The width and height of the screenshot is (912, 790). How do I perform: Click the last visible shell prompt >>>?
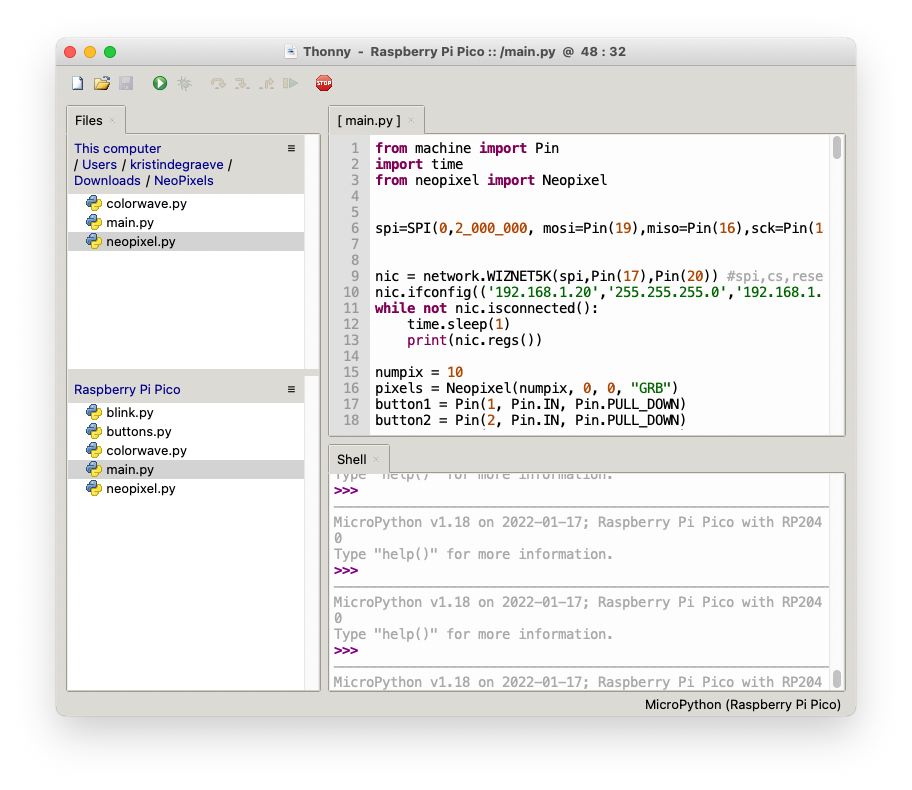point(346,650)
